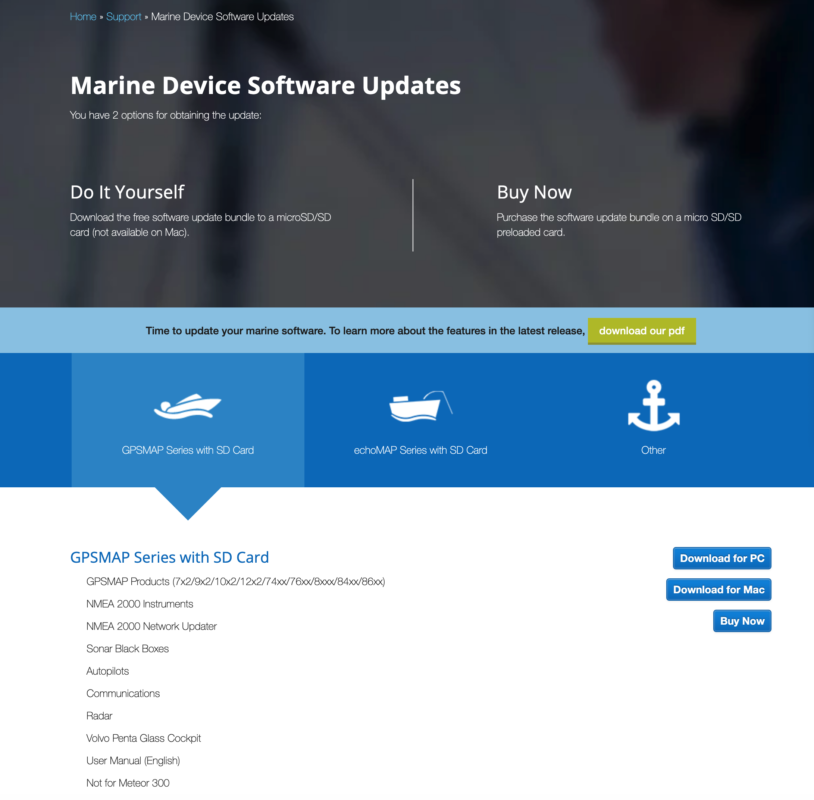Viewport: 814px width, 800px height.
Task: Click Download for Mac button
Action: [719, 590]
